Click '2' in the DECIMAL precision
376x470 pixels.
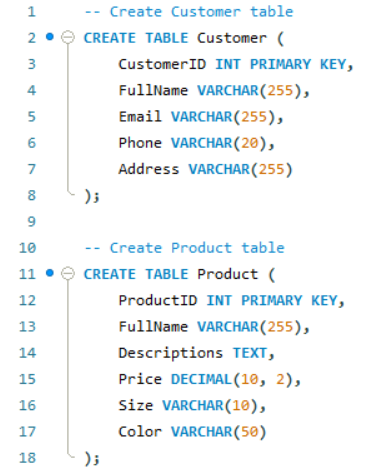[280, 379]
